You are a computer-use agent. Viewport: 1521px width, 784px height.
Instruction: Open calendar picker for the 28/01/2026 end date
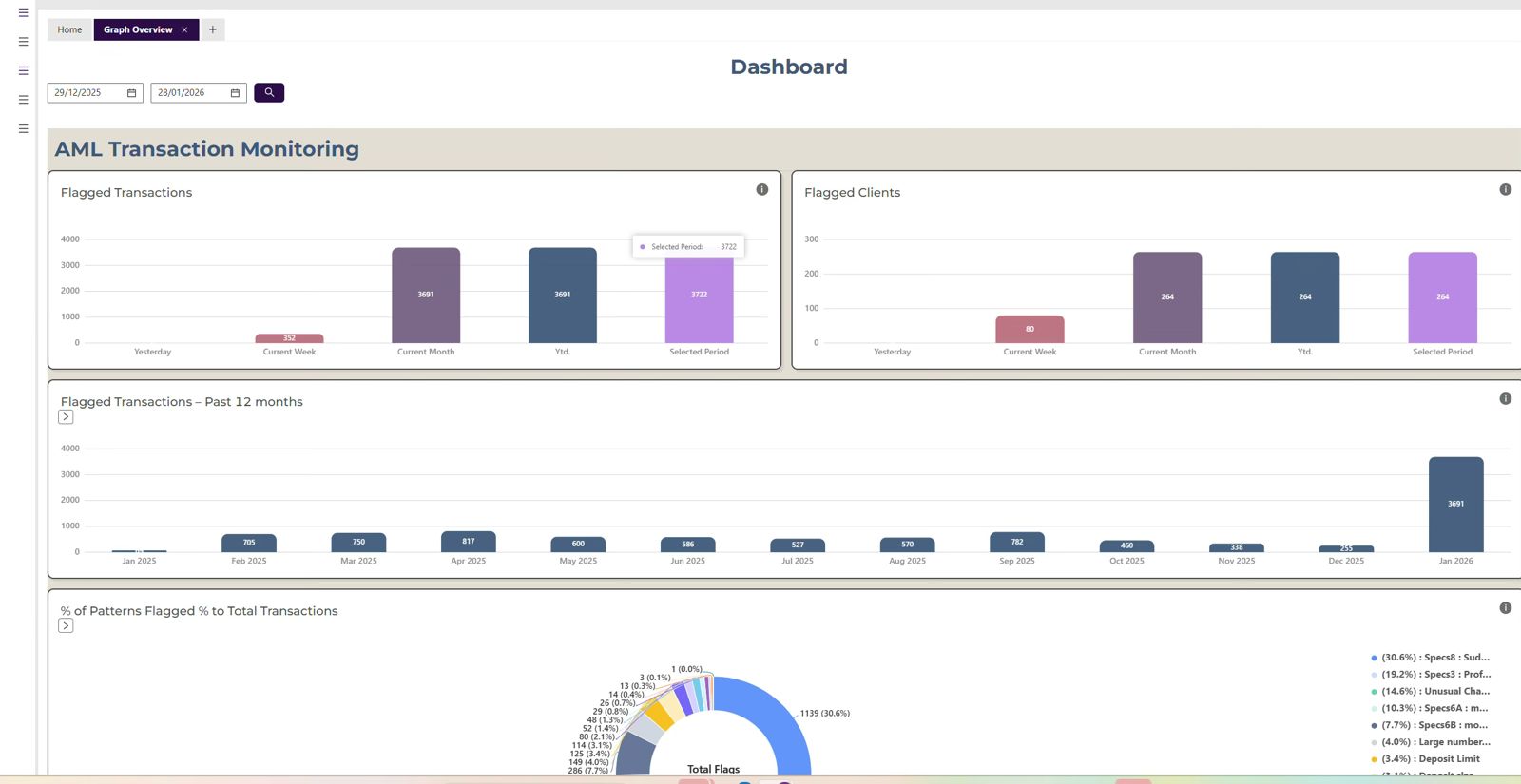235,93
